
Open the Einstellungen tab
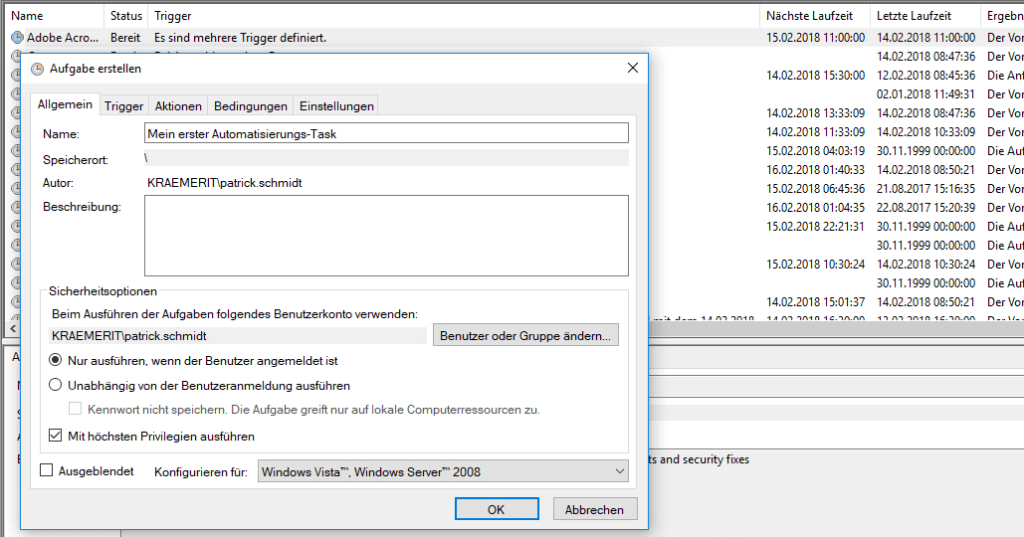click(336, 106)
